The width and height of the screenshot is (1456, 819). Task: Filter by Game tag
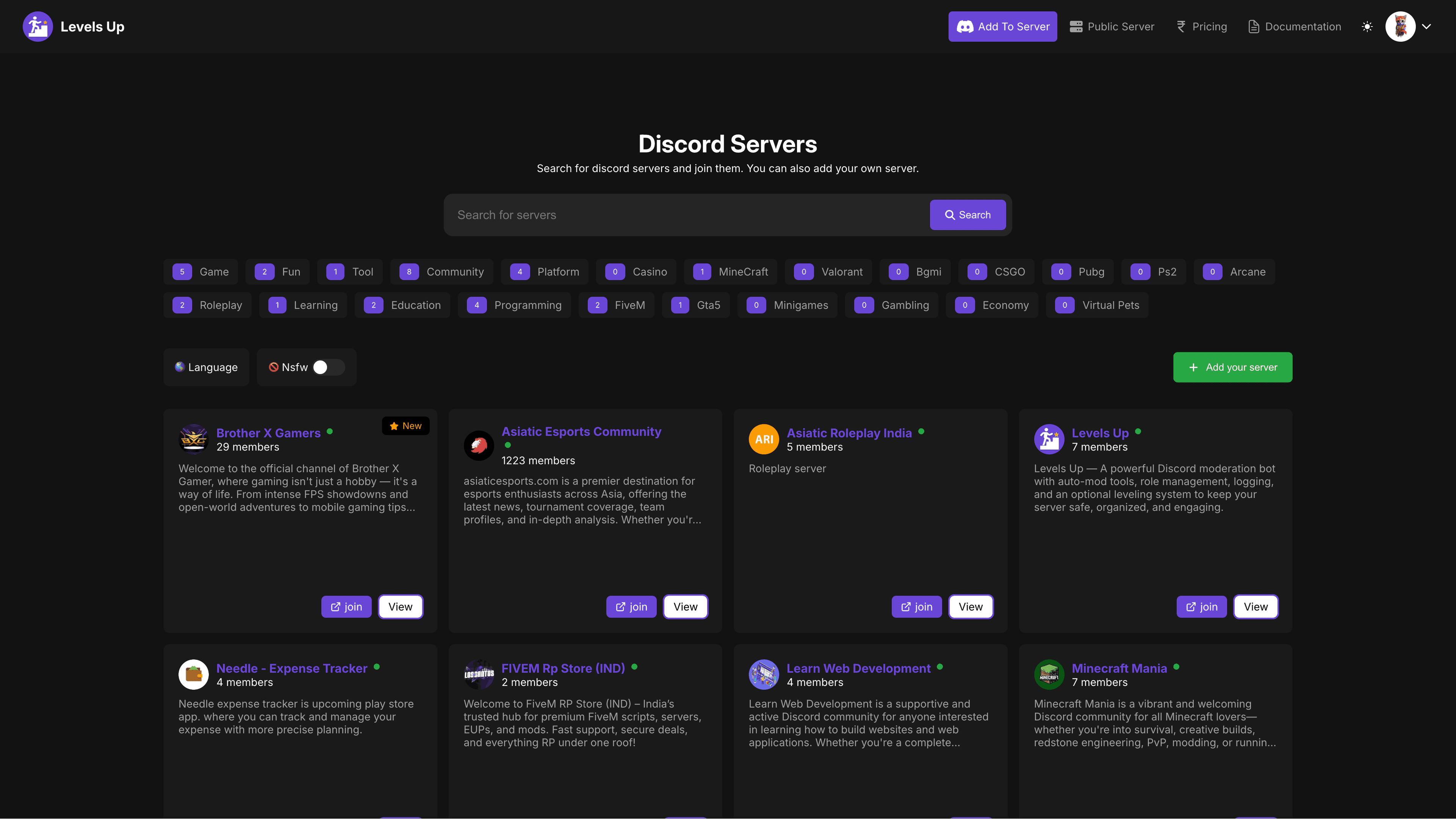201,272
